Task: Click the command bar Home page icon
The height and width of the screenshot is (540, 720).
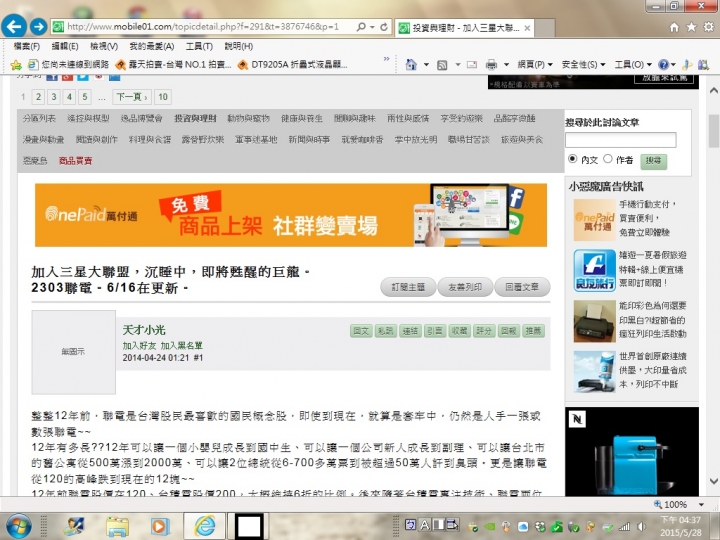Action: (x=411, y=64)
